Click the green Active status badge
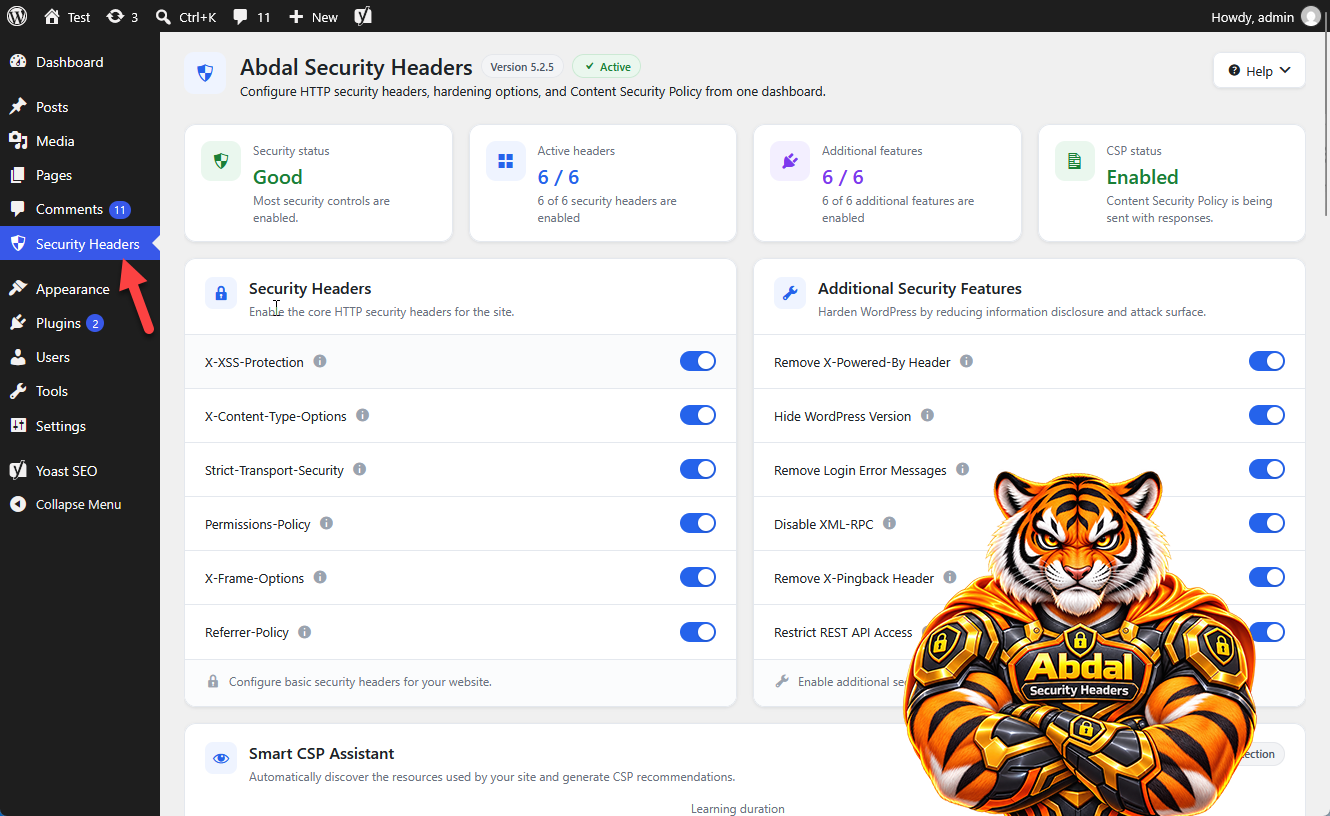Image resolution: width=1330 pixels, height=816 pixels. click(606, 67)
